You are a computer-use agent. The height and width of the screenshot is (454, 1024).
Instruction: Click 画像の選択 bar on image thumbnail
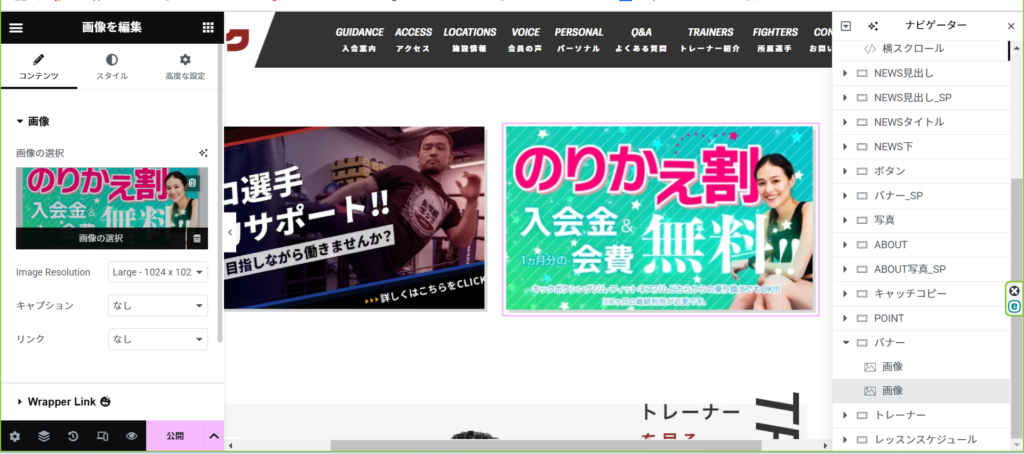pyautogui.click(x=101, y=238)
